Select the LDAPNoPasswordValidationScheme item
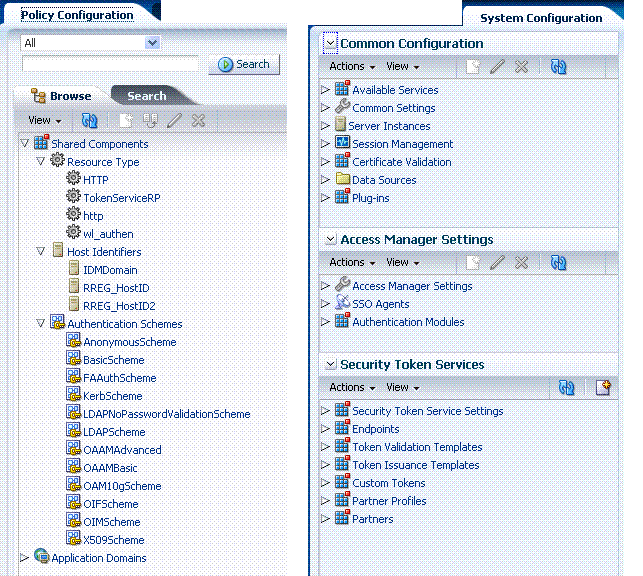Screen dimensions: 643x576 [166, 414]
